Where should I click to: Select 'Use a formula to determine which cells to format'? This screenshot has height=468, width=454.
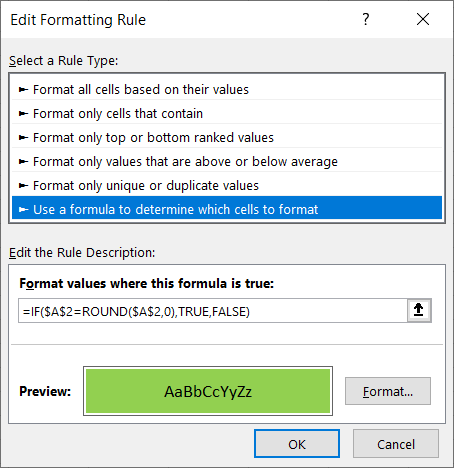227,208
